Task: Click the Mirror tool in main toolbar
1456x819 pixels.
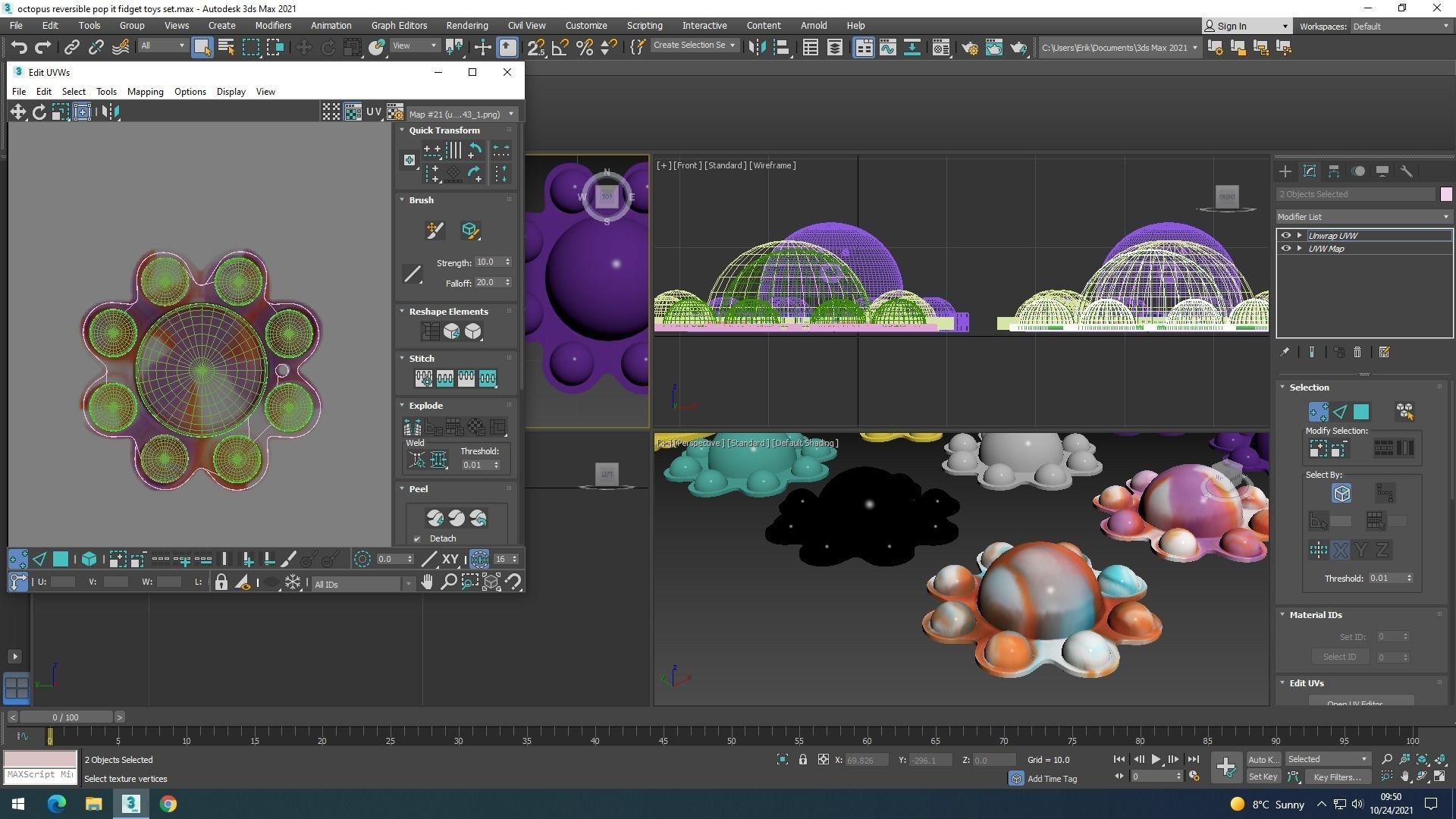Action: tap(756, 47)
